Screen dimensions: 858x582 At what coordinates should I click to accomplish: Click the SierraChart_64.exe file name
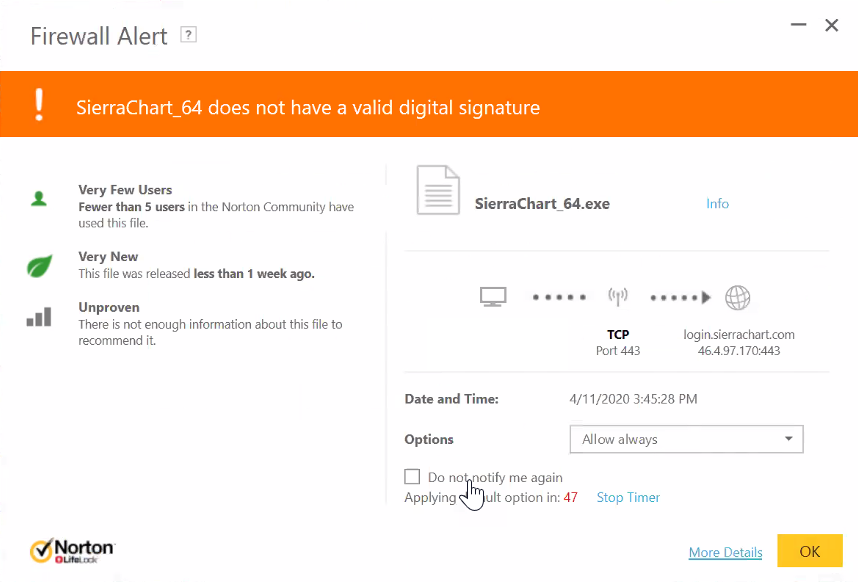click(x=542, y=204)
